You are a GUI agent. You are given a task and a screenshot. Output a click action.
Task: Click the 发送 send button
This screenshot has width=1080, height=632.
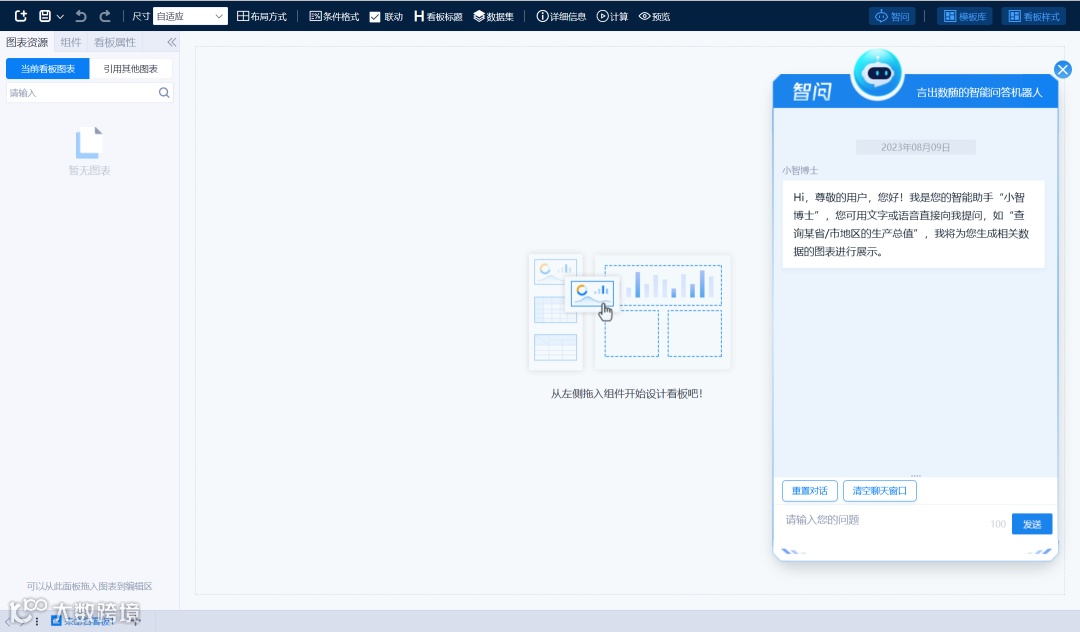(1032, 524)
